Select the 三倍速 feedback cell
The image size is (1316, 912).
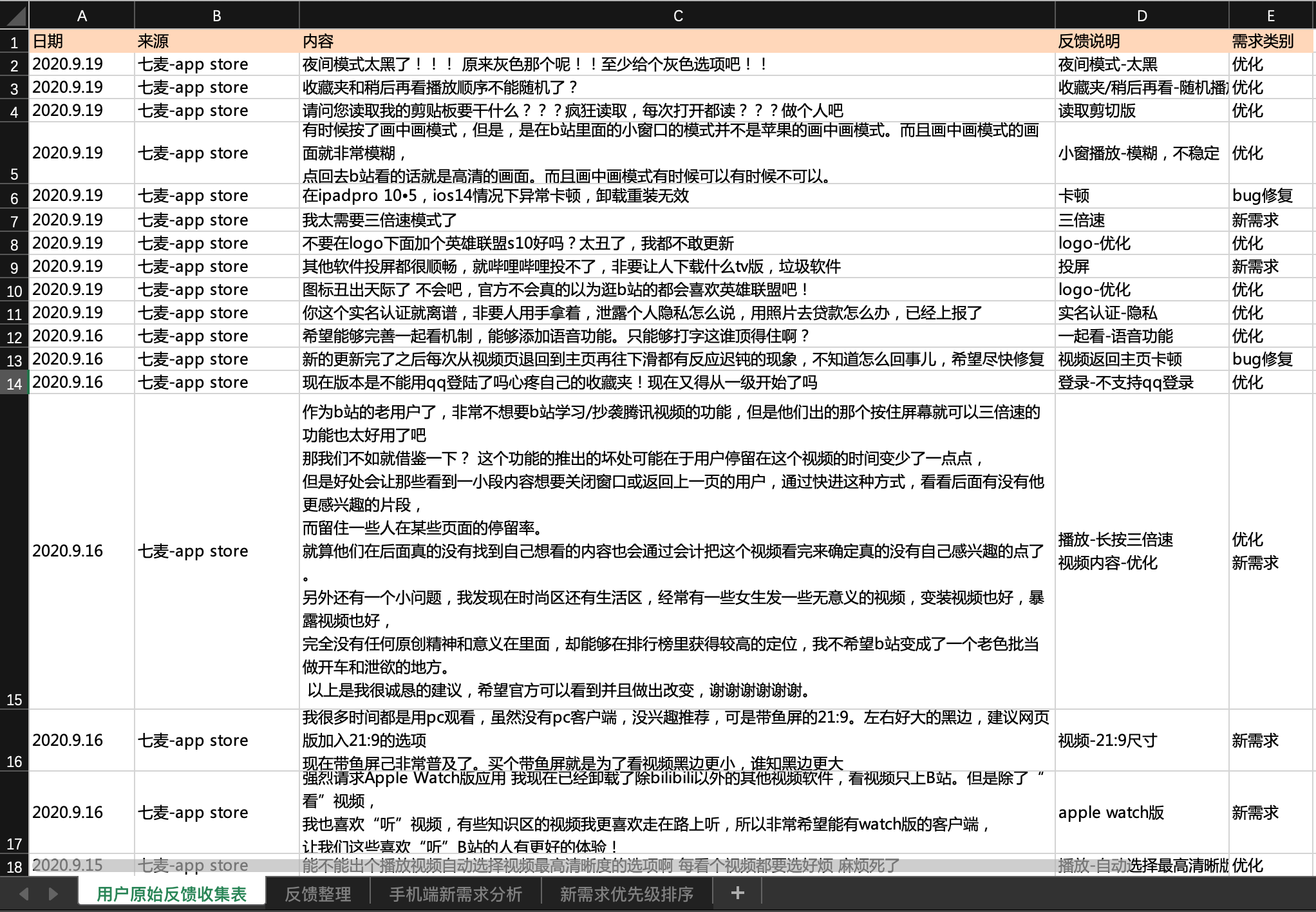pos(1142,220)
